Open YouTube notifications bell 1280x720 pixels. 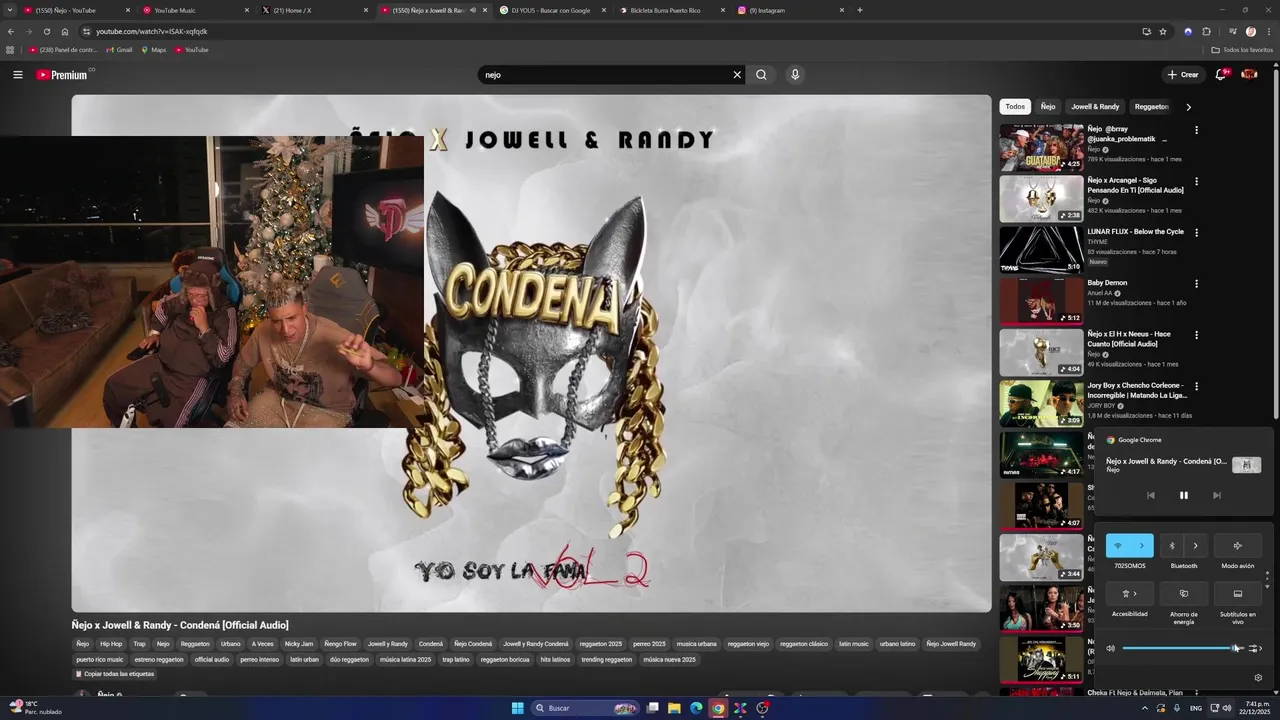click(x=1221, y=74)
